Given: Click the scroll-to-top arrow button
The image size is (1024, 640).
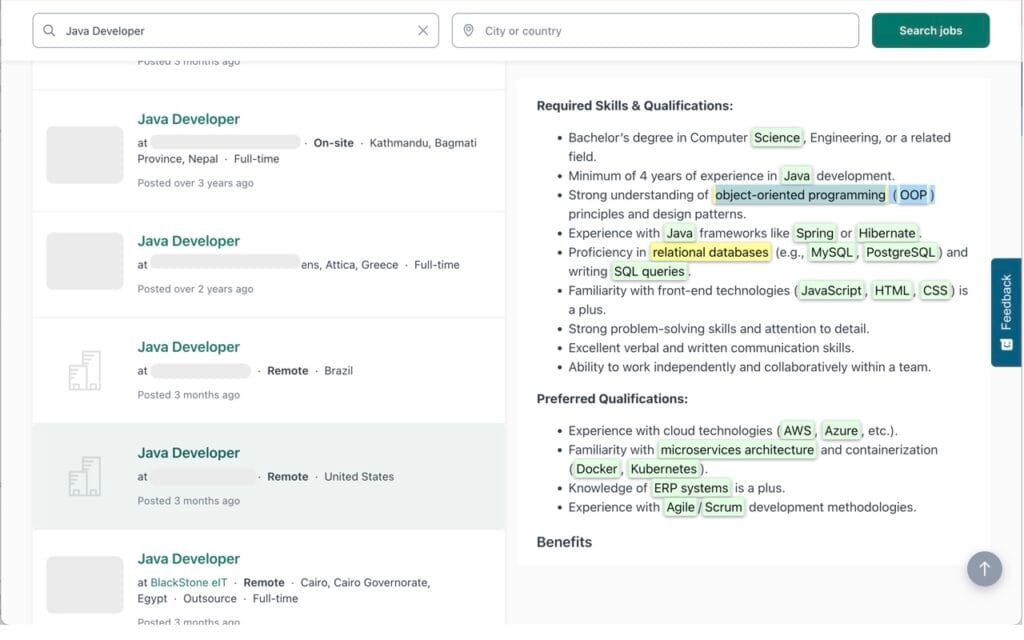Looking at the screenshot, I should click(x=984, y=569).
